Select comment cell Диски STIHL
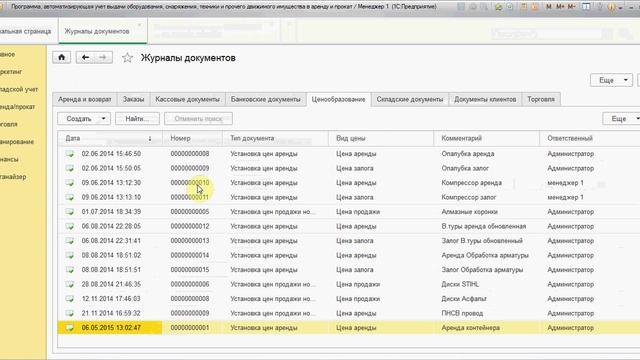 point(460,284)
